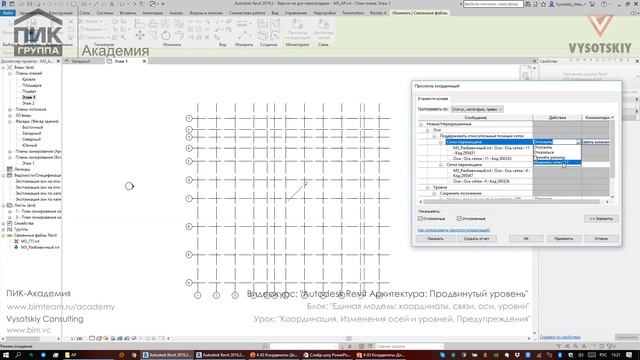Open the action dropdown arrow in selected row
The image size is (640, 360).
[x=578, y=142]
